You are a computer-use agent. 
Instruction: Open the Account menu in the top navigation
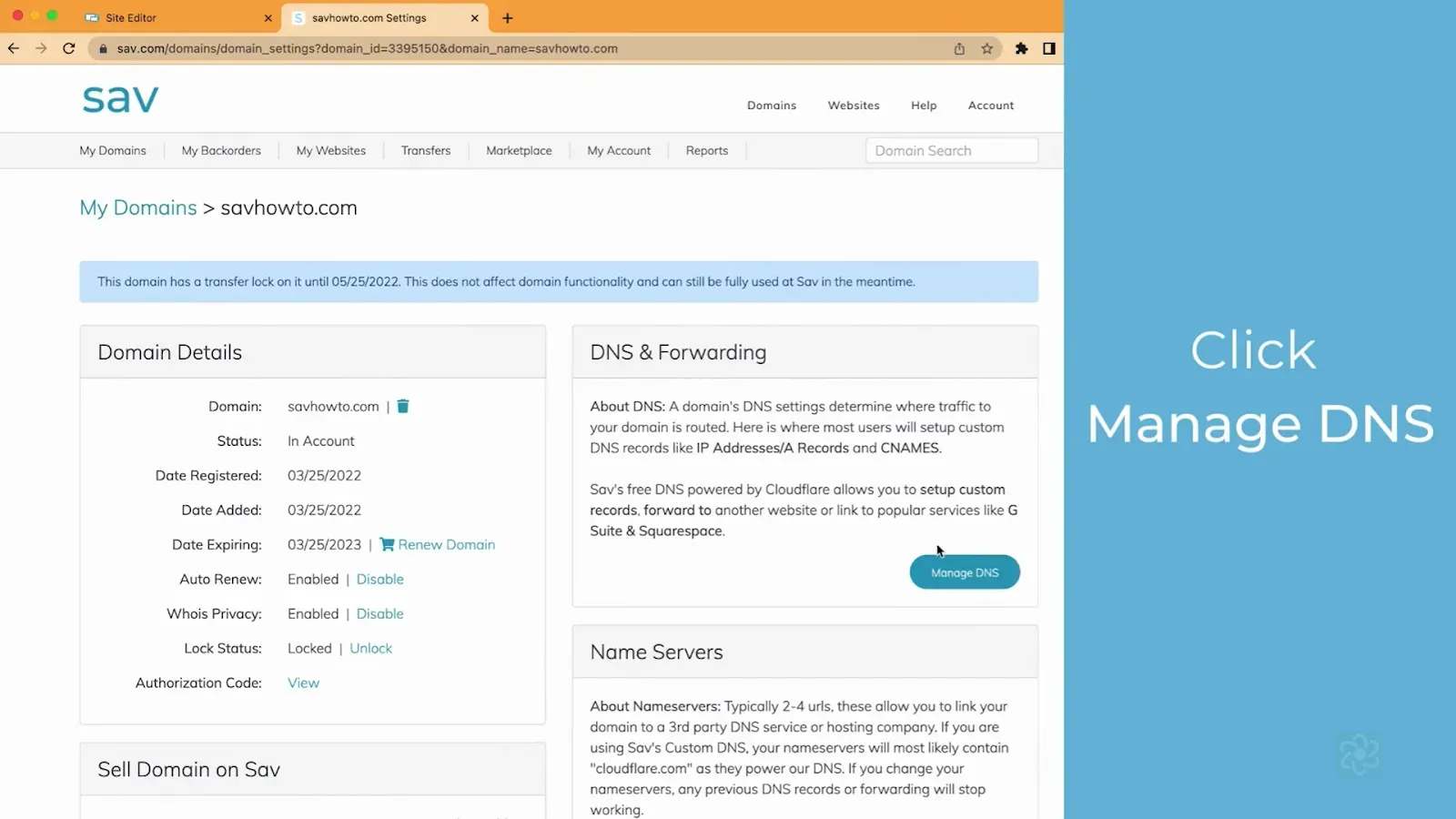[991, 106]
